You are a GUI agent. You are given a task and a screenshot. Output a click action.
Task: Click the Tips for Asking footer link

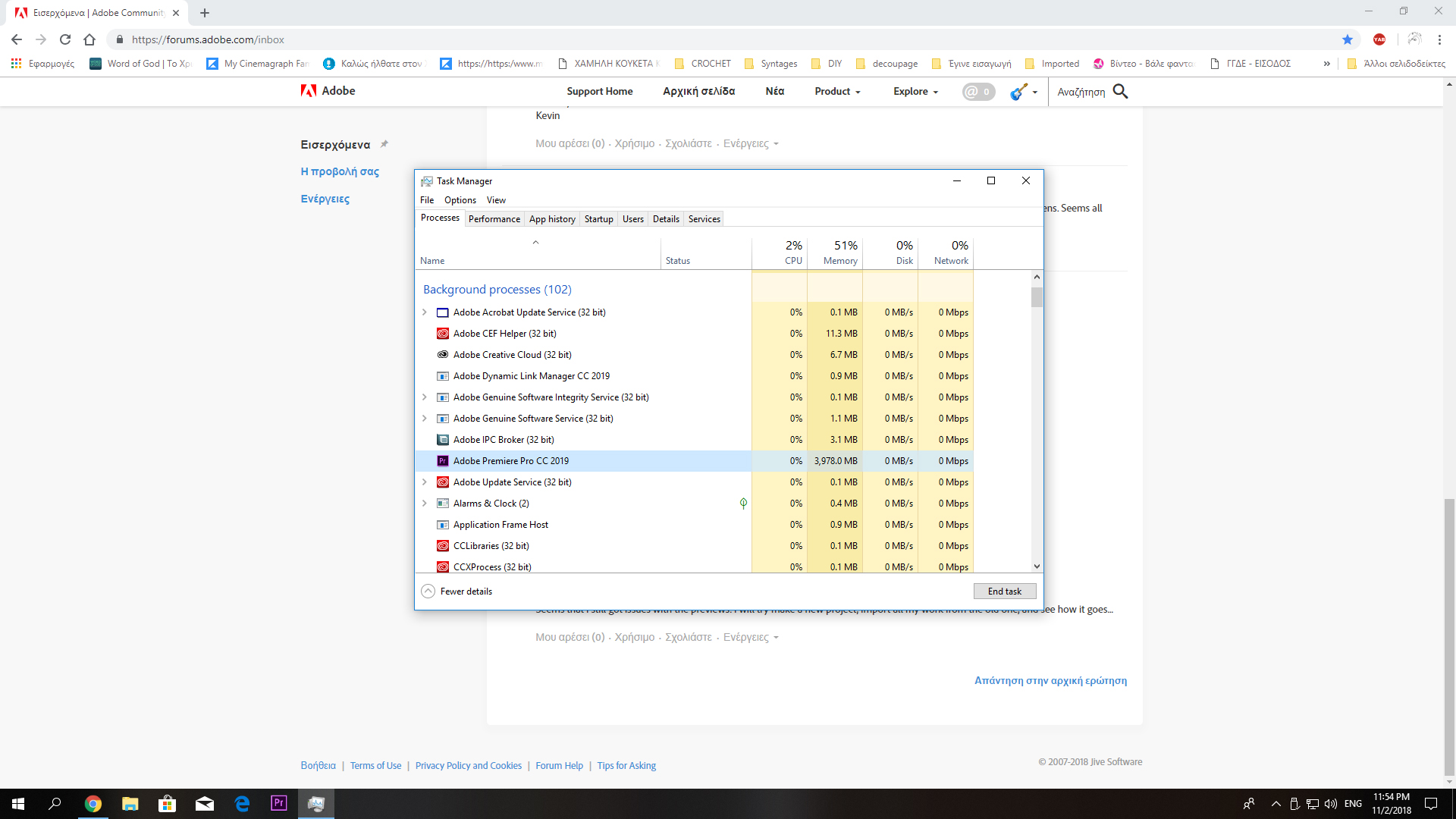coord(626,766)
